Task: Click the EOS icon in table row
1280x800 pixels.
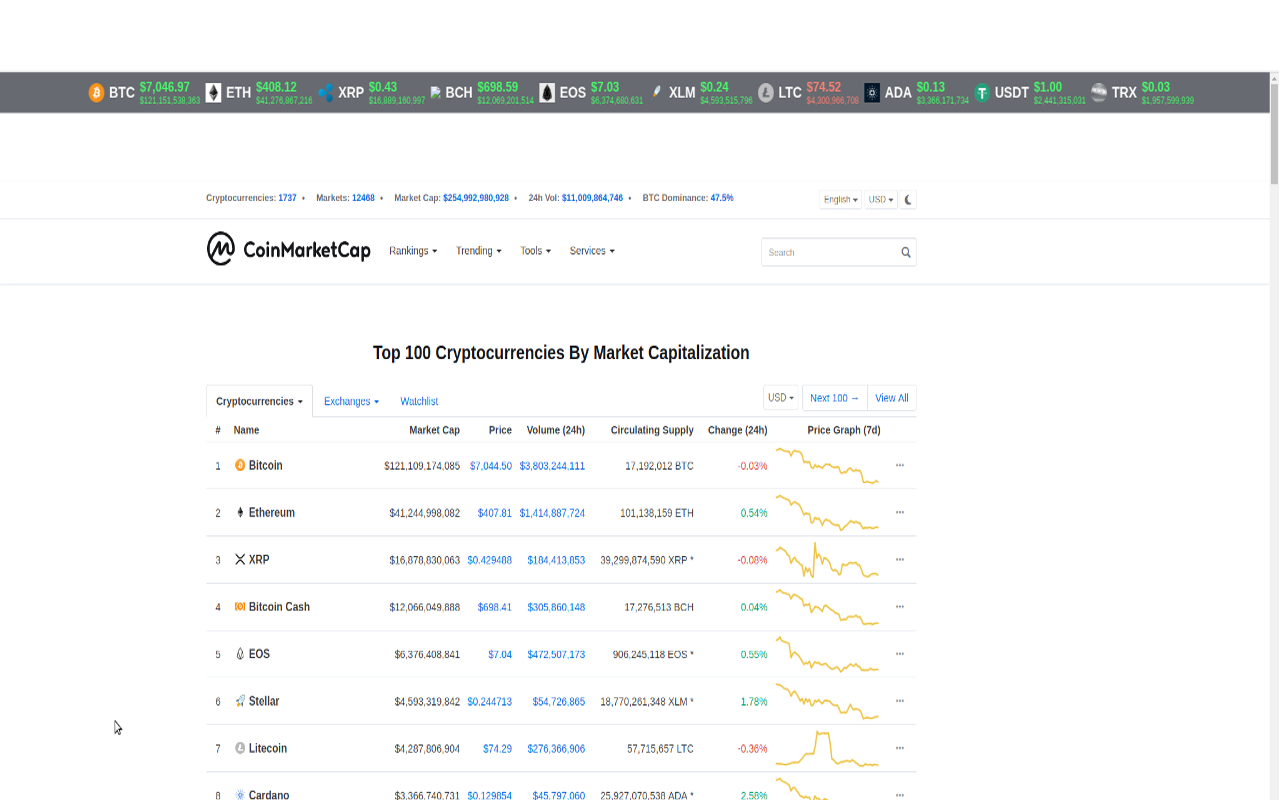Action: click(240, 654)
